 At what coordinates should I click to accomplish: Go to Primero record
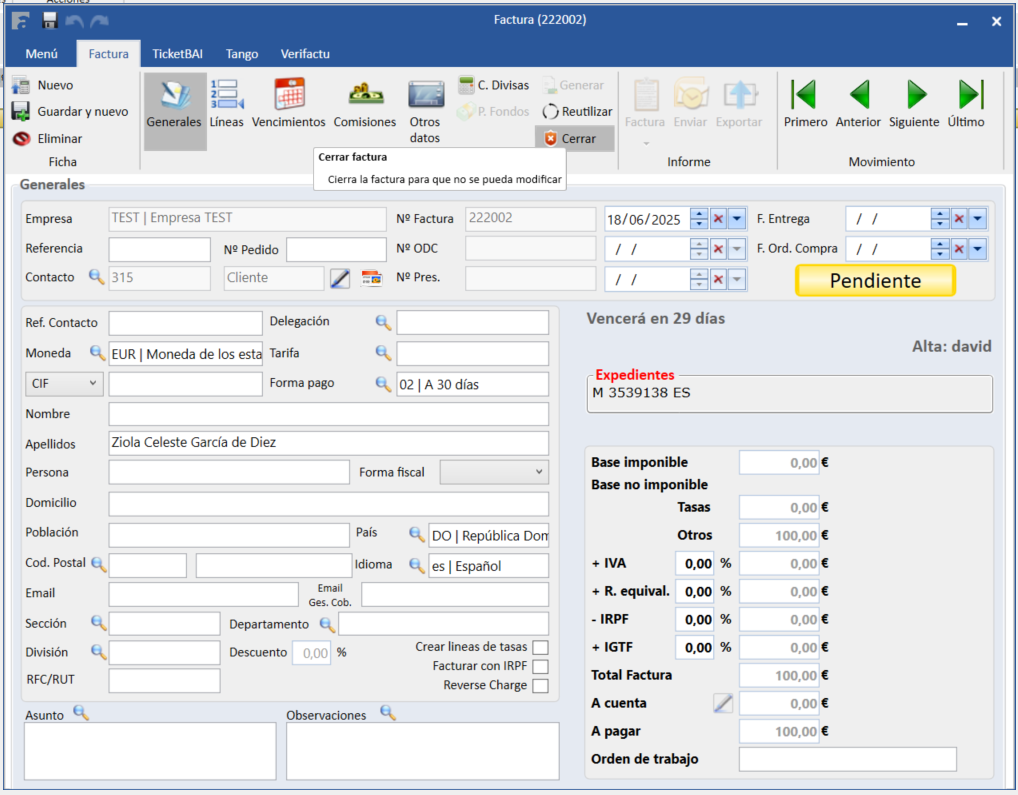coord(805,104)
